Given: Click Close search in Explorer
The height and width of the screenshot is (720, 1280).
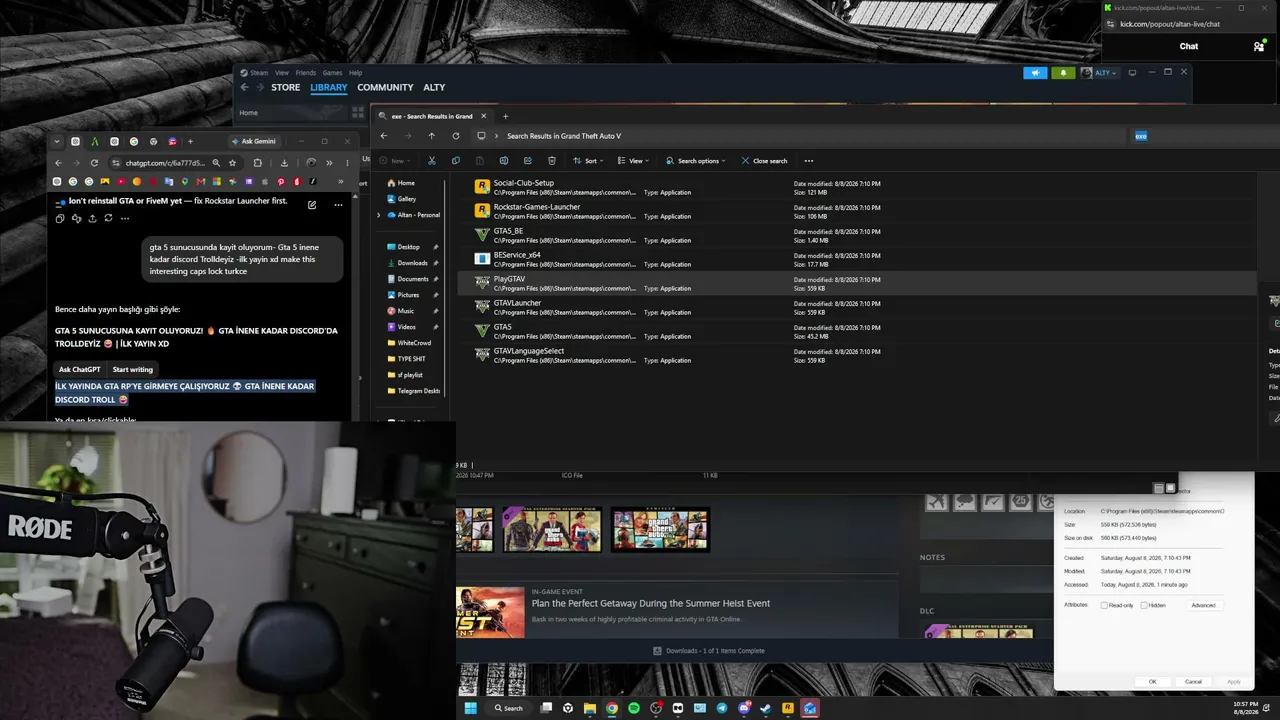Looking at the screenshot, I should point(765,161).
